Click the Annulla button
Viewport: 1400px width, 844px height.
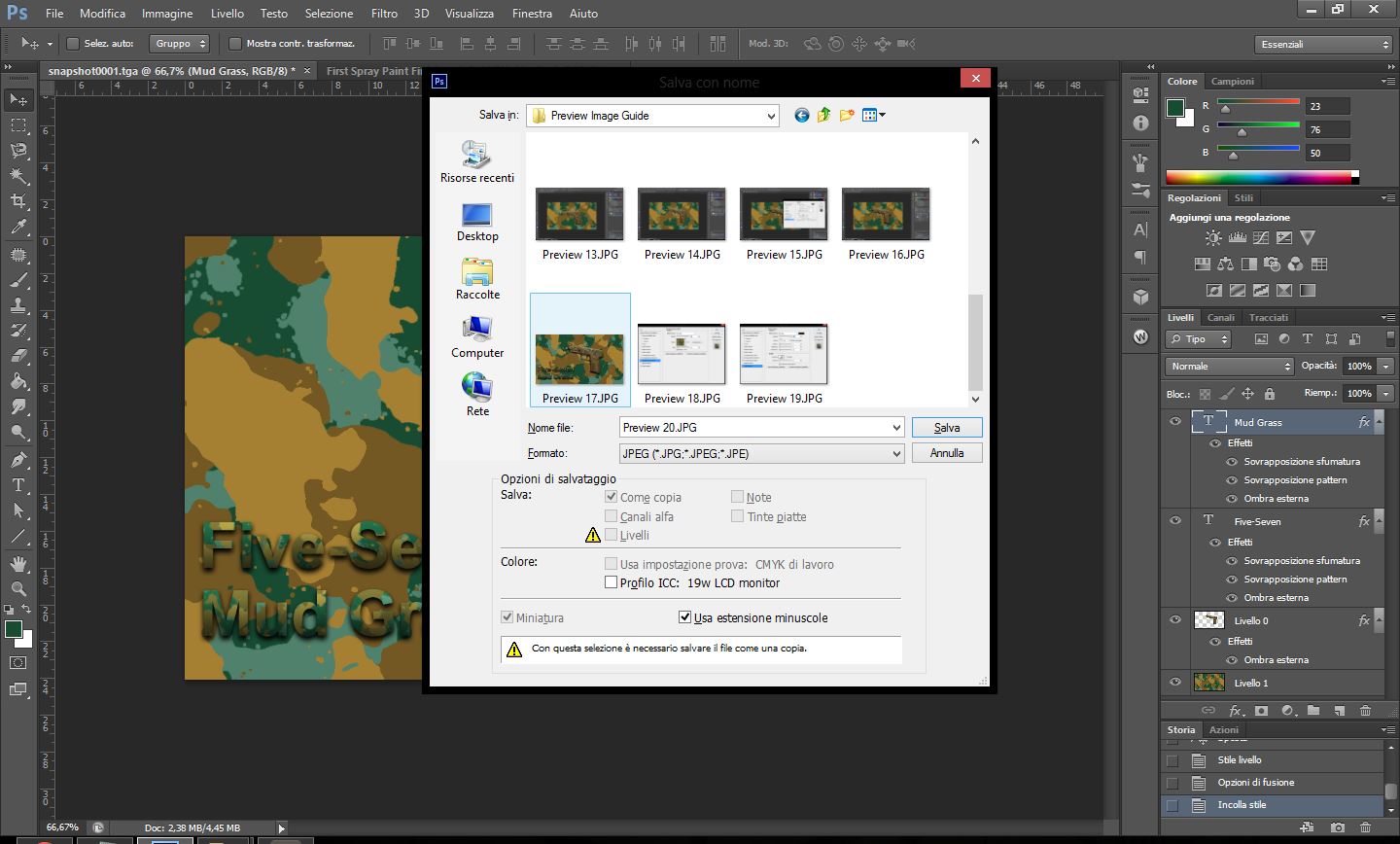pyautogui.click(x=947, y=453)
